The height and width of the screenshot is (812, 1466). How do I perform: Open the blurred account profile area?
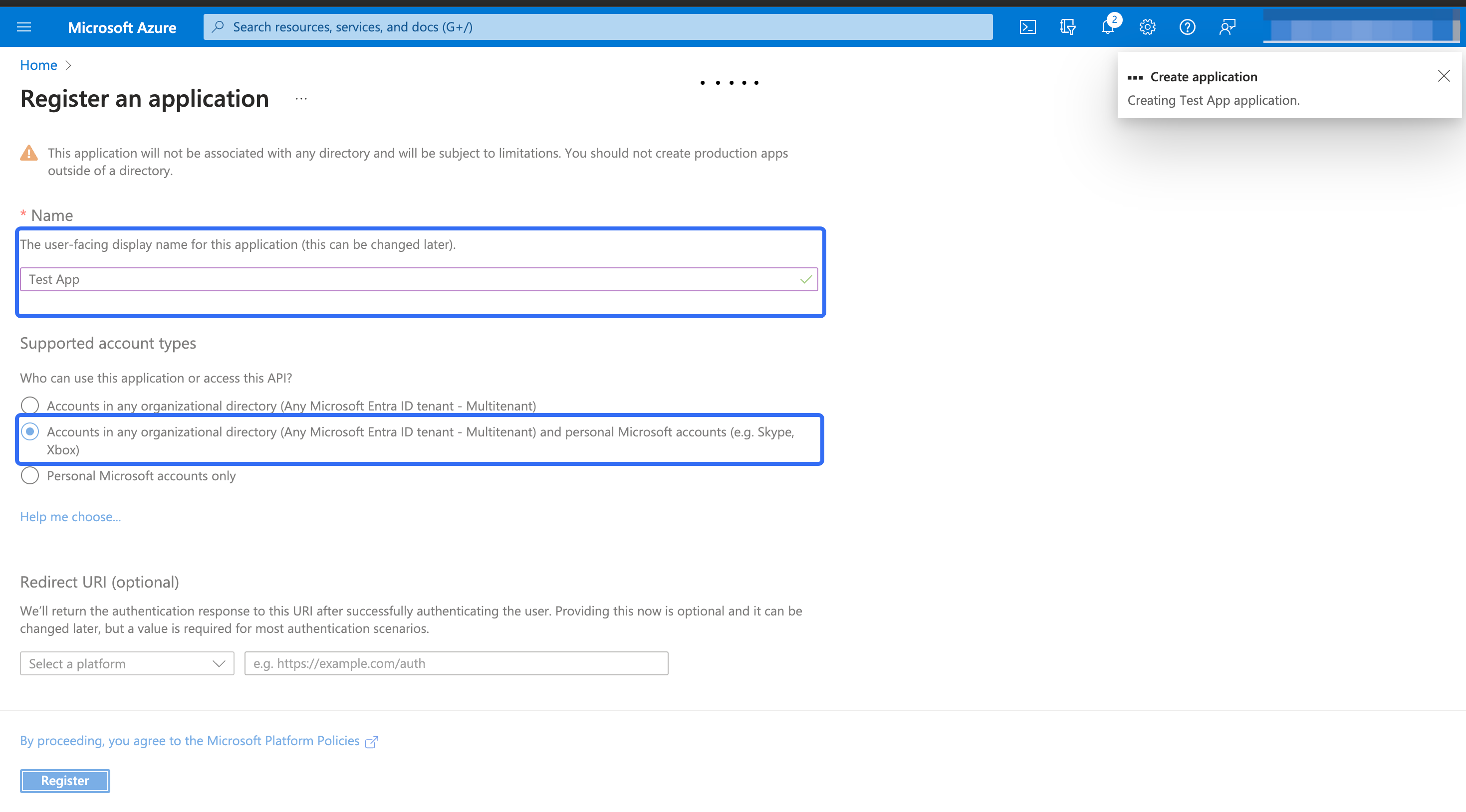[x=1361, y=27]
